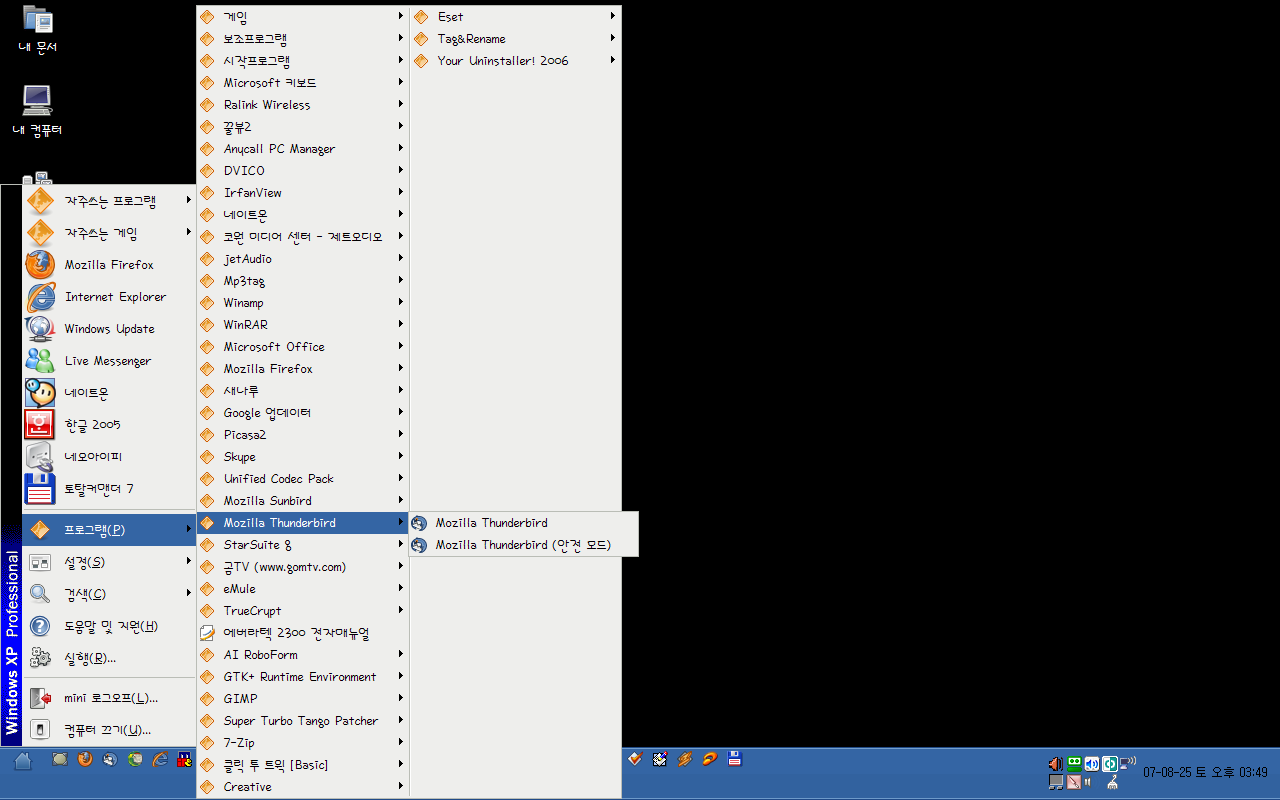The image size is (1280, 800).
Task: Launch 토탈커맨더 7 from the Start menu
Action: tap(109, 489)
